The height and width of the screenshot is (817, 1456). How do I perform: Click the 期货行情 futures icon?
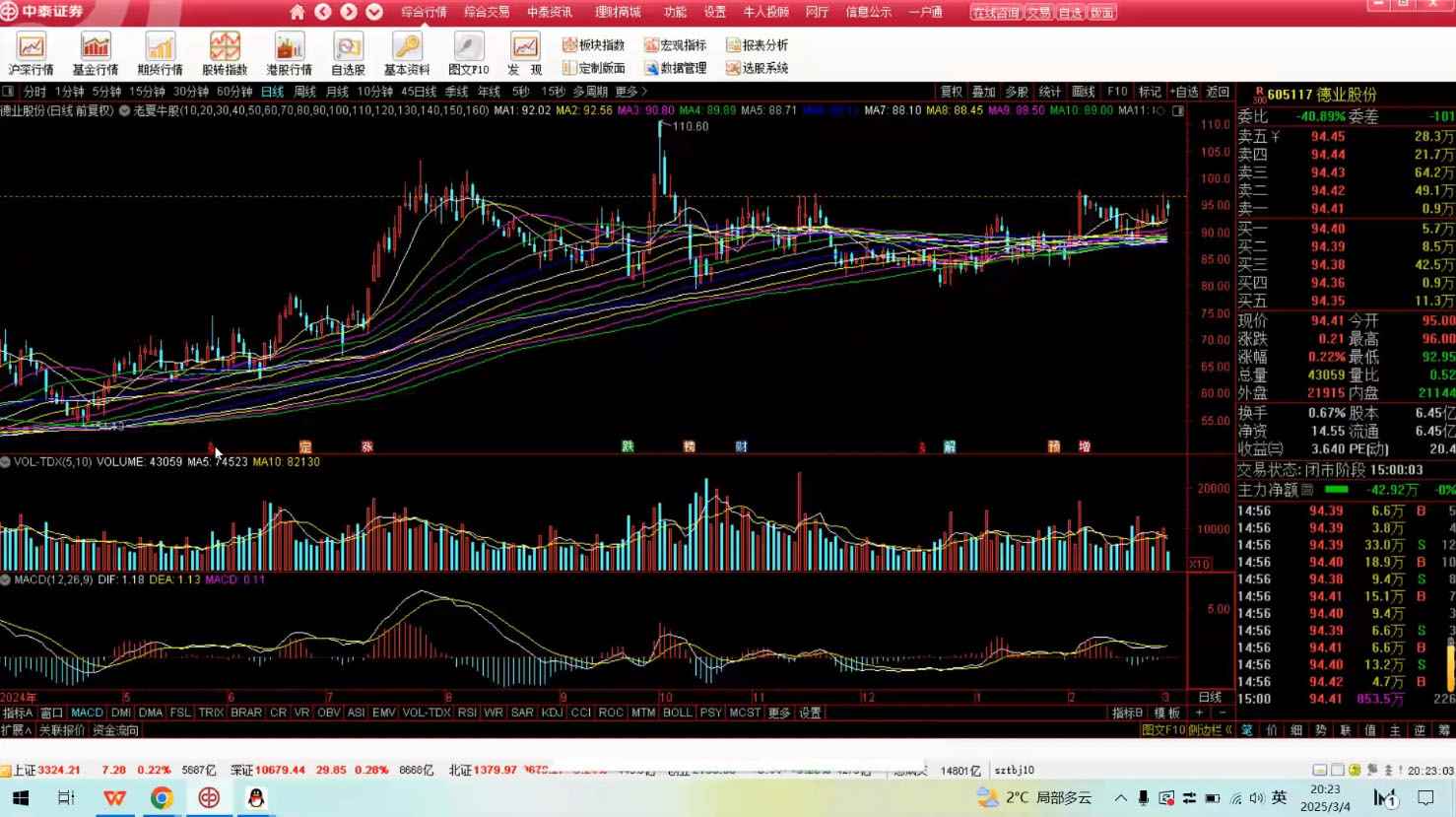(160, 54)
